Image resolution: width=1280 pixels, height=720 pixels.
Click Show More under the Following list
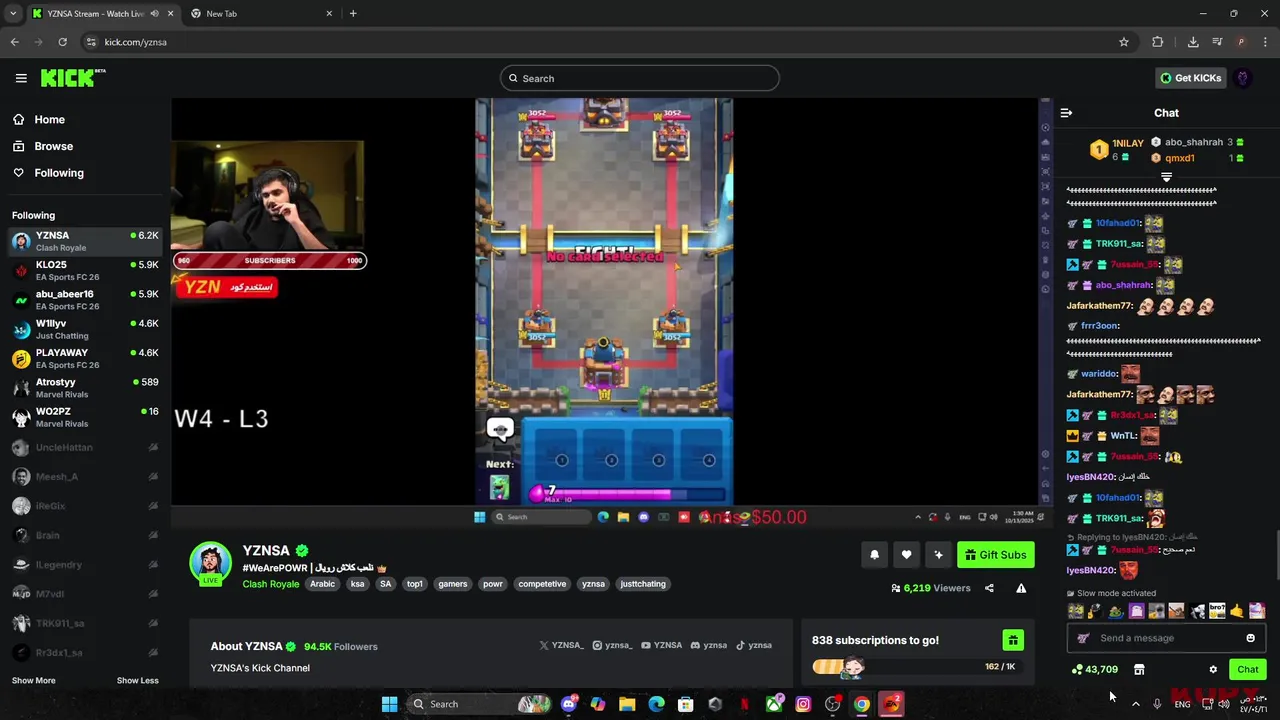click(33, 681)
